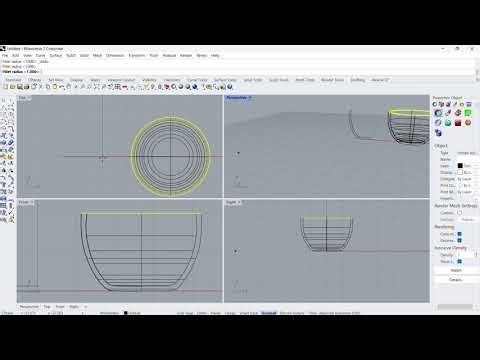Select the Pan view hand icon

pos(69,87)
